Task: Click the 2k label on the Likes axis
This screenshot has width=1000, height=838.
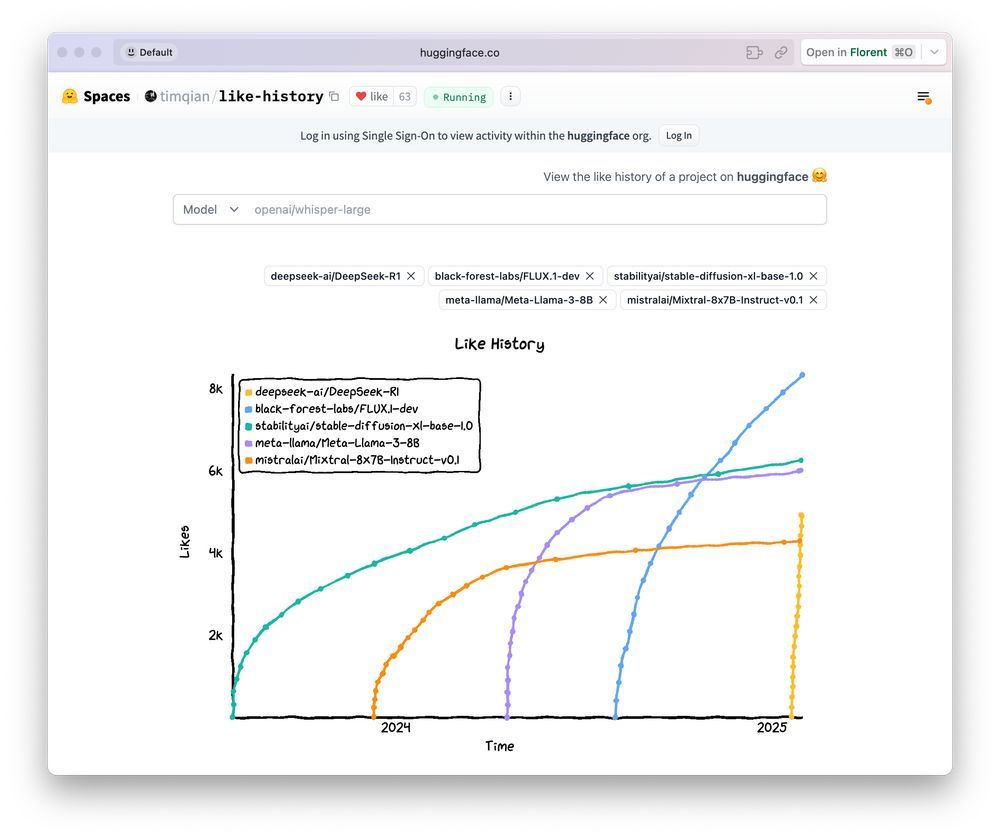Action: 216,635
